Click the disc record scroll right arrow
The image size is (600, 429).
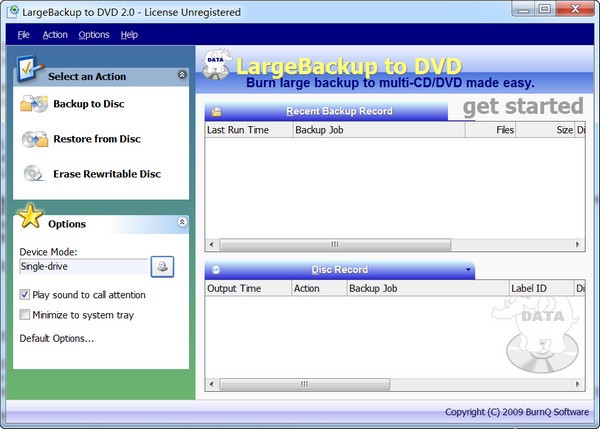pos(578,384)
